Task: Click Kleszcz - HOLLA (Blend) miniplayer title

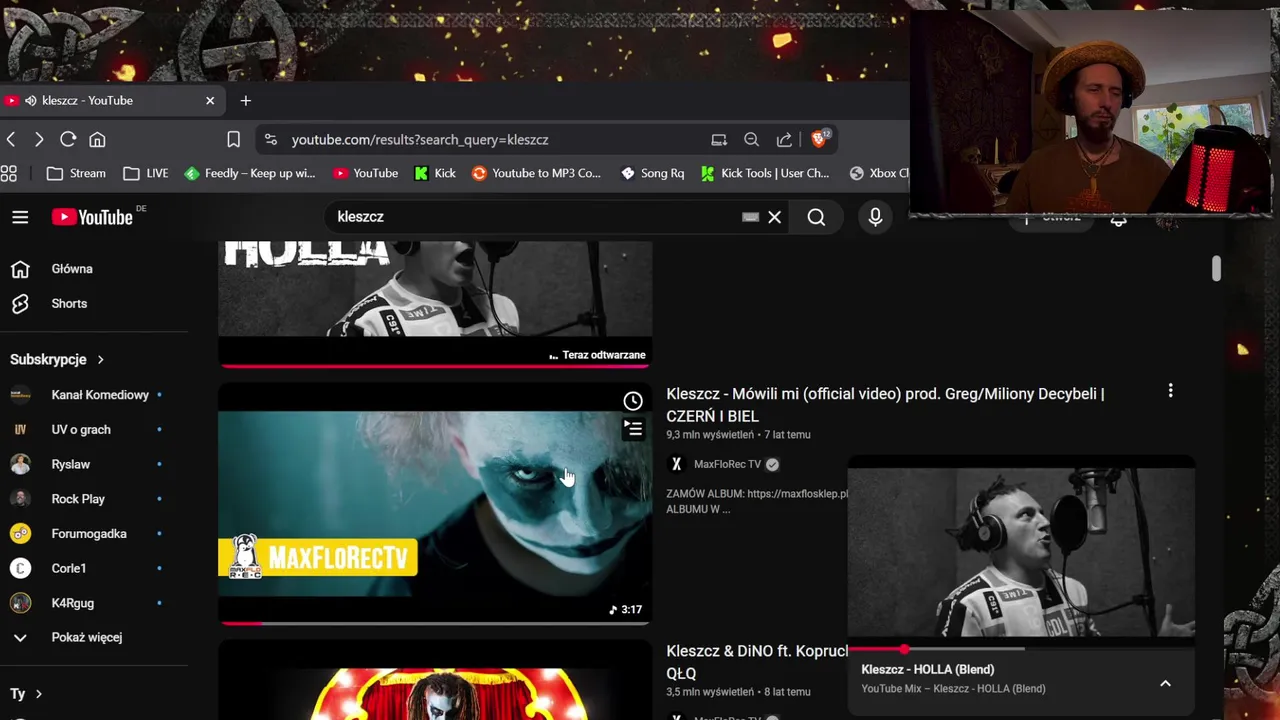Action: pos(927,670)
